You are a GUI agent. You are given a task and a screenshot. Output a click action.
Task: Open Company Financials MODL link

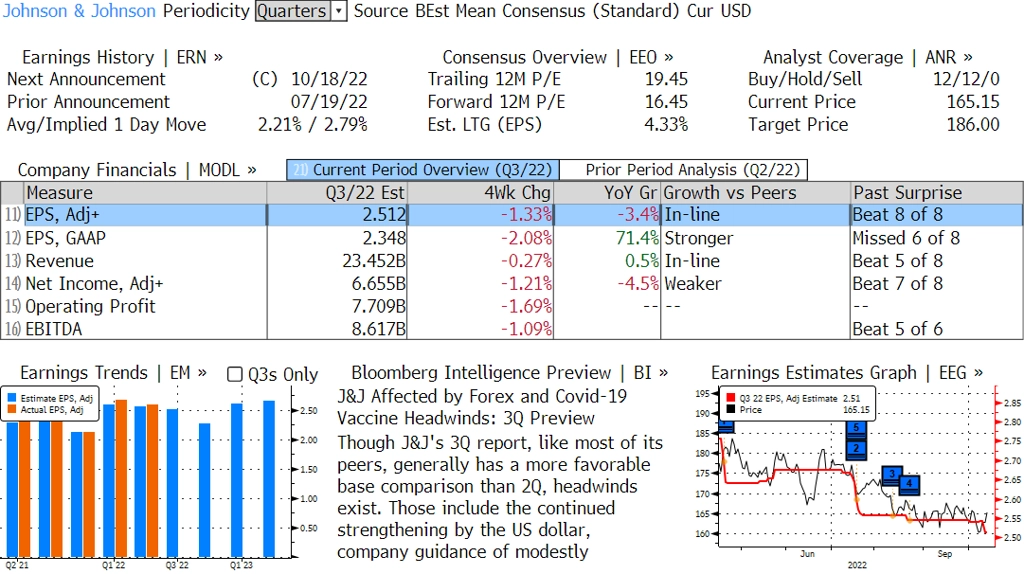(137, 170)
